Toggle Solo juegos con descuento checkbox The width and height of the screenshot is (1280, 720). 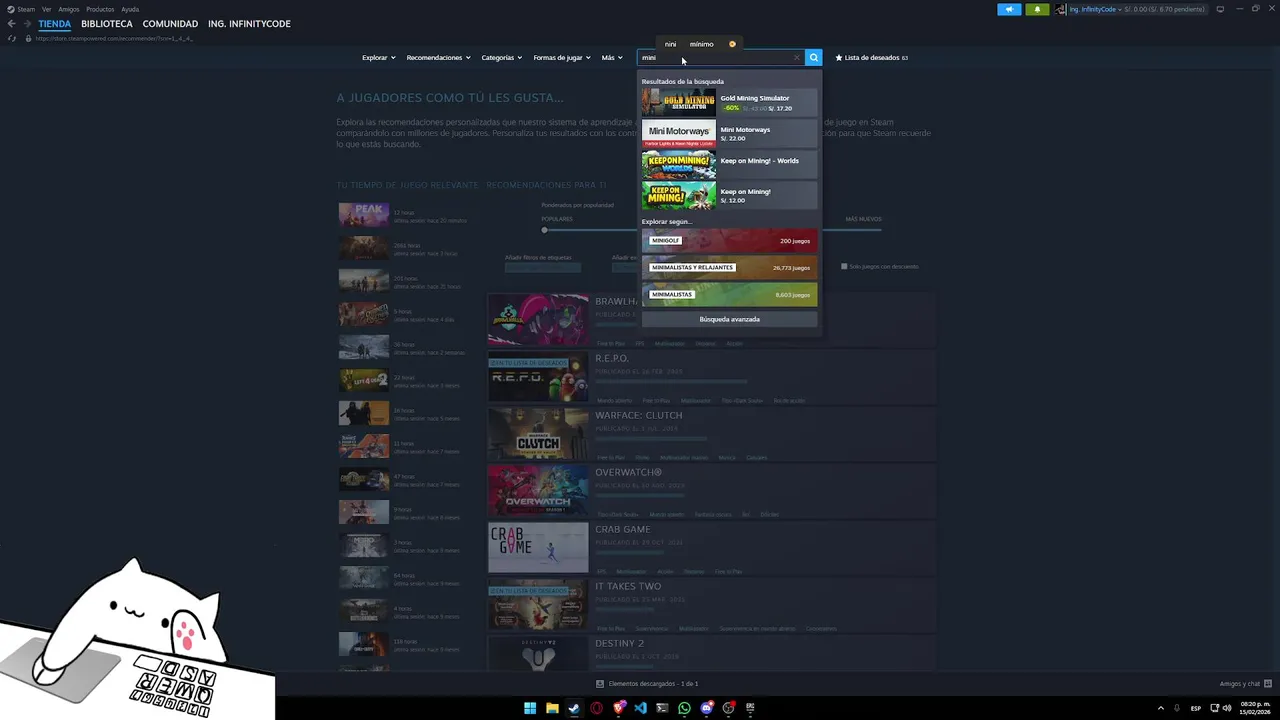844,266
